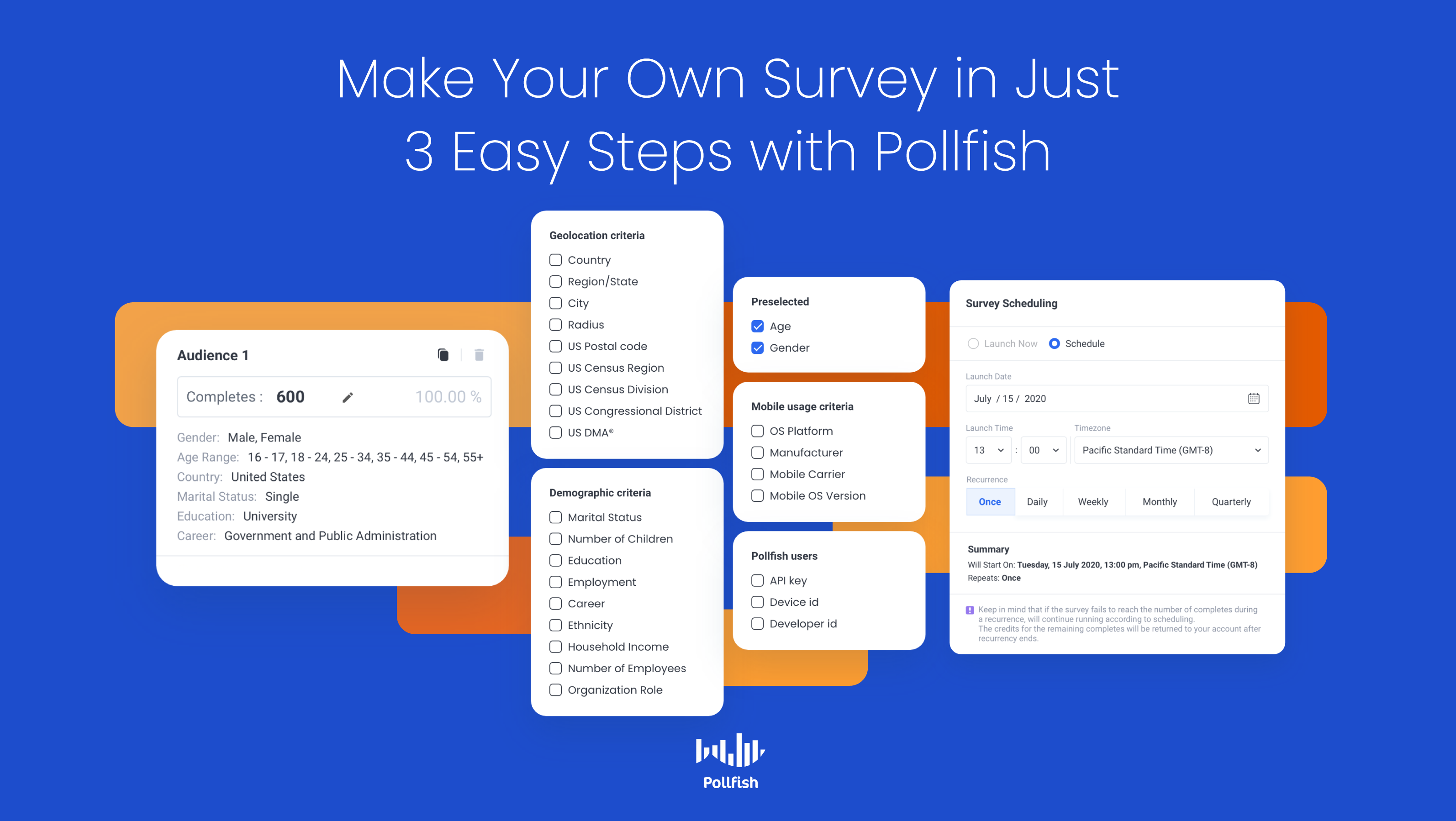1456x821 pixels.
Task: Select the 'Weekly' recurrence tab
Action: coord(1094,501)
